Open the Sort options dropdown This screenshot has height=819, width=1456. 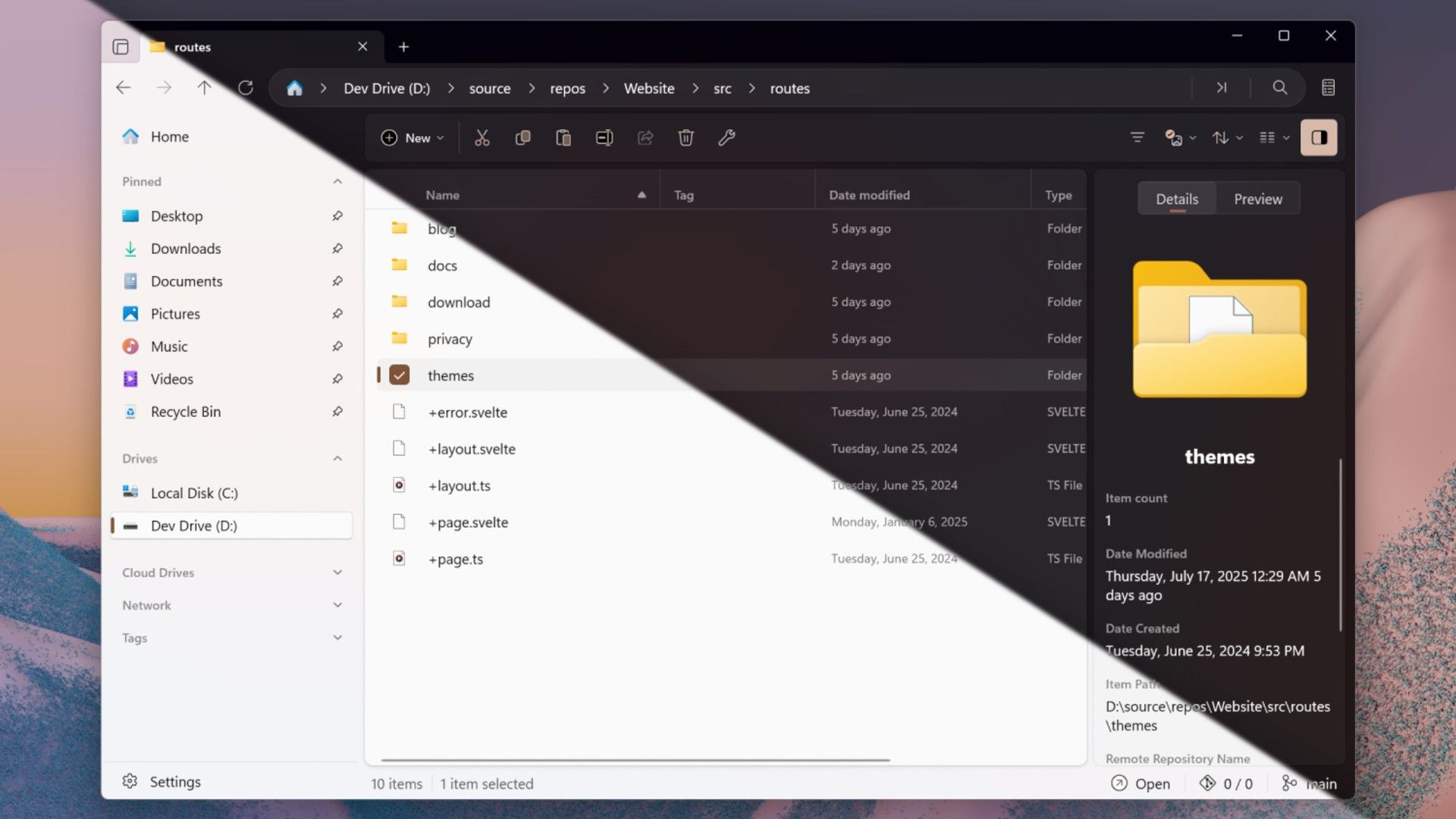pyautogui.click(x=1228, y=137)
